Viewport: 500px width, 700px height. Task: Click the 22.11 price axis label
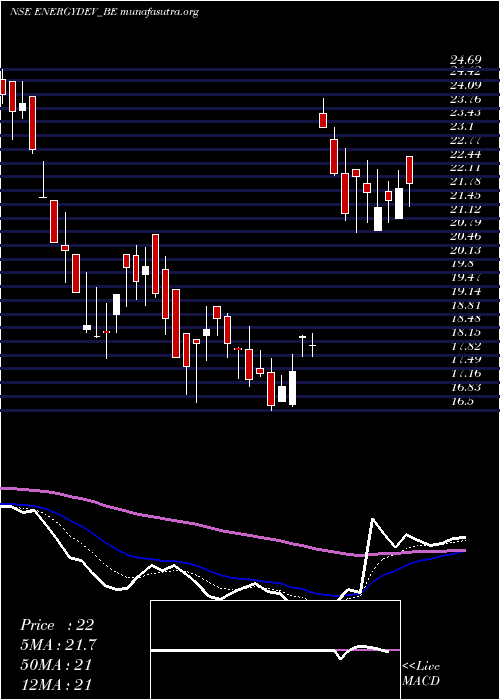point(465,168)
